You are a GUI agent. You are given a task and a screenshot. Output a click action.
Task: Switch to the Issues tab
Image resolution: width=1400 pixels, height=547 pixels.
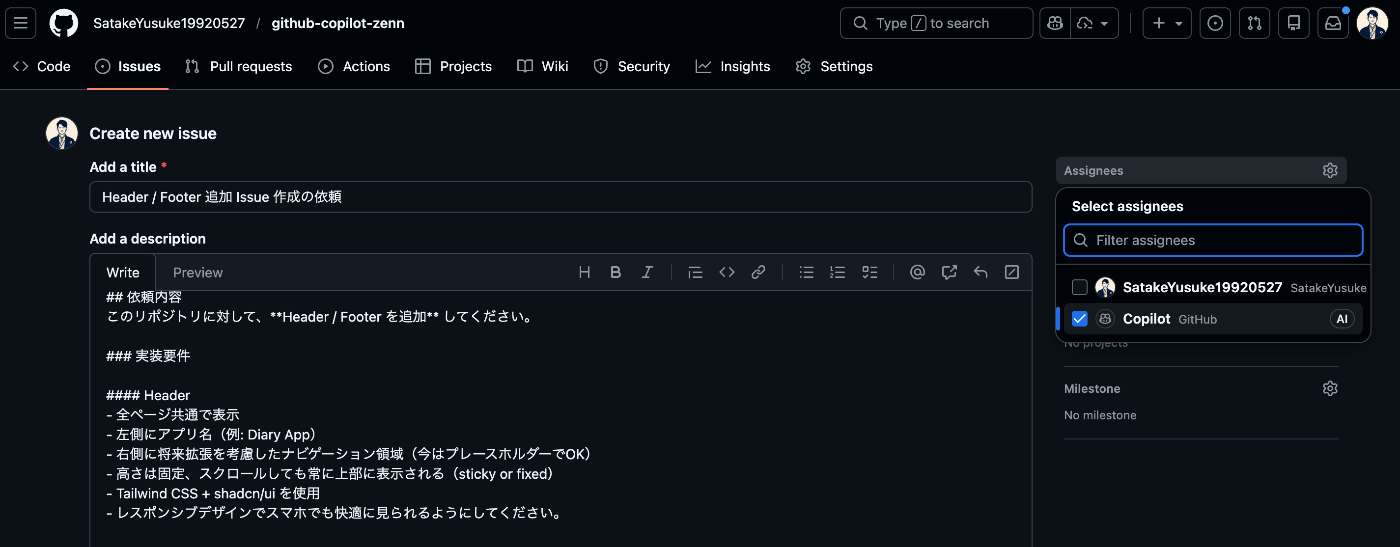tap(128, 66)
